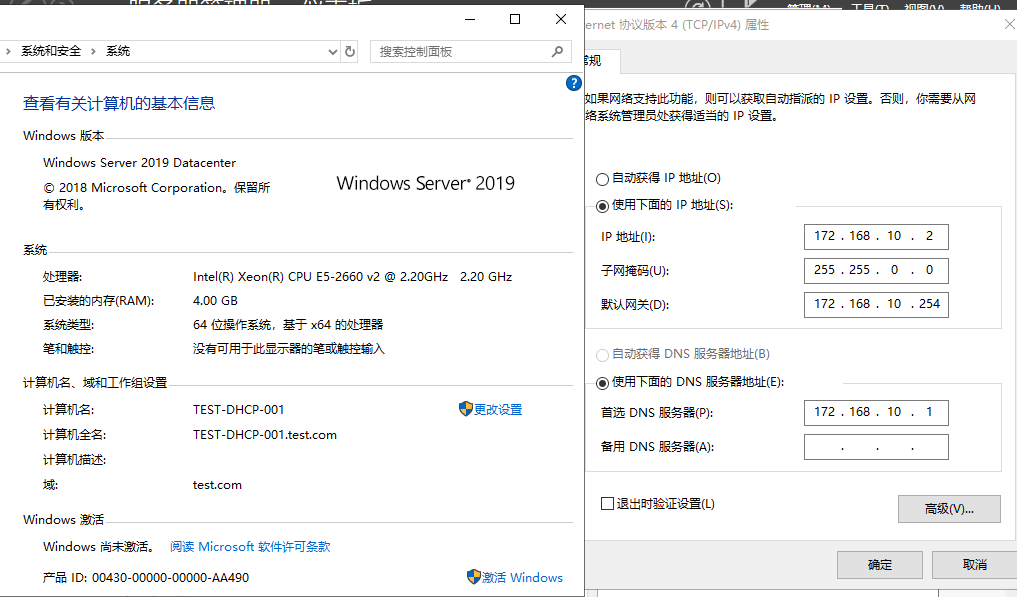The width and height of the screenshot is (1017, 597).
Task: Confirm with the 确定 button
Action: (x=880, y=565)
